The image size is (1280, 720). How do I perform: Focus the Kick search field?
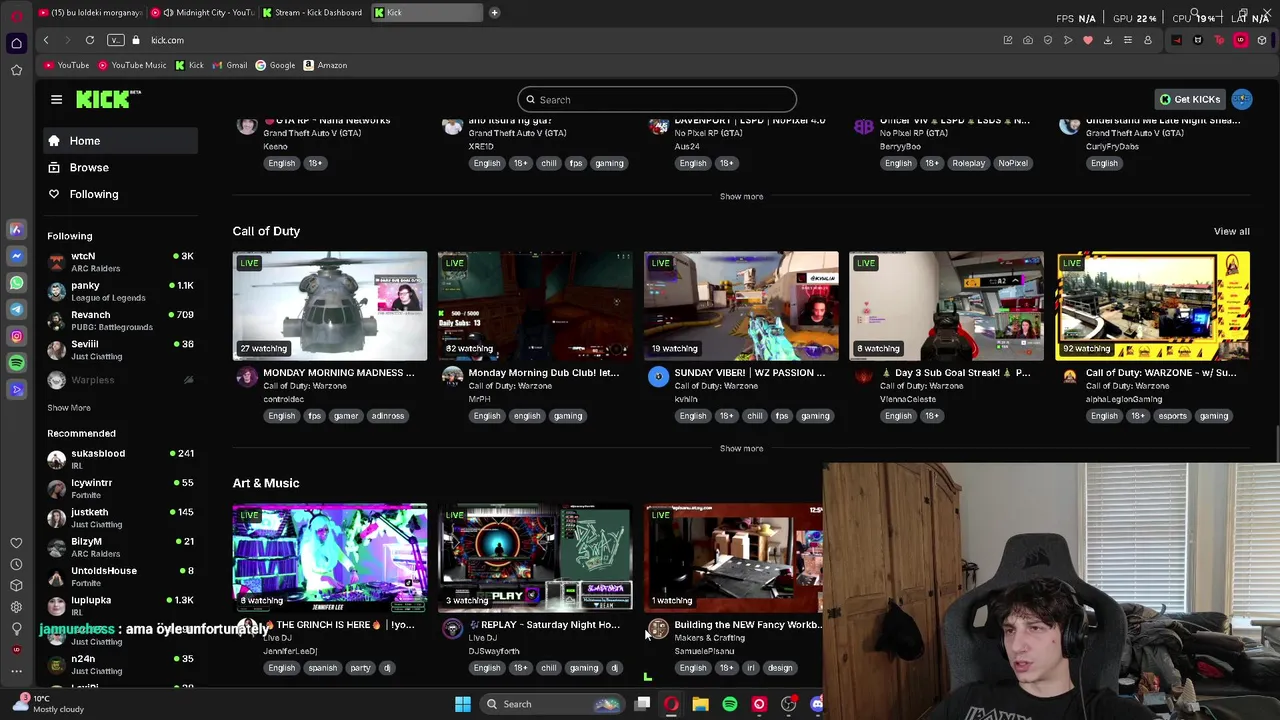click(657, 99)
